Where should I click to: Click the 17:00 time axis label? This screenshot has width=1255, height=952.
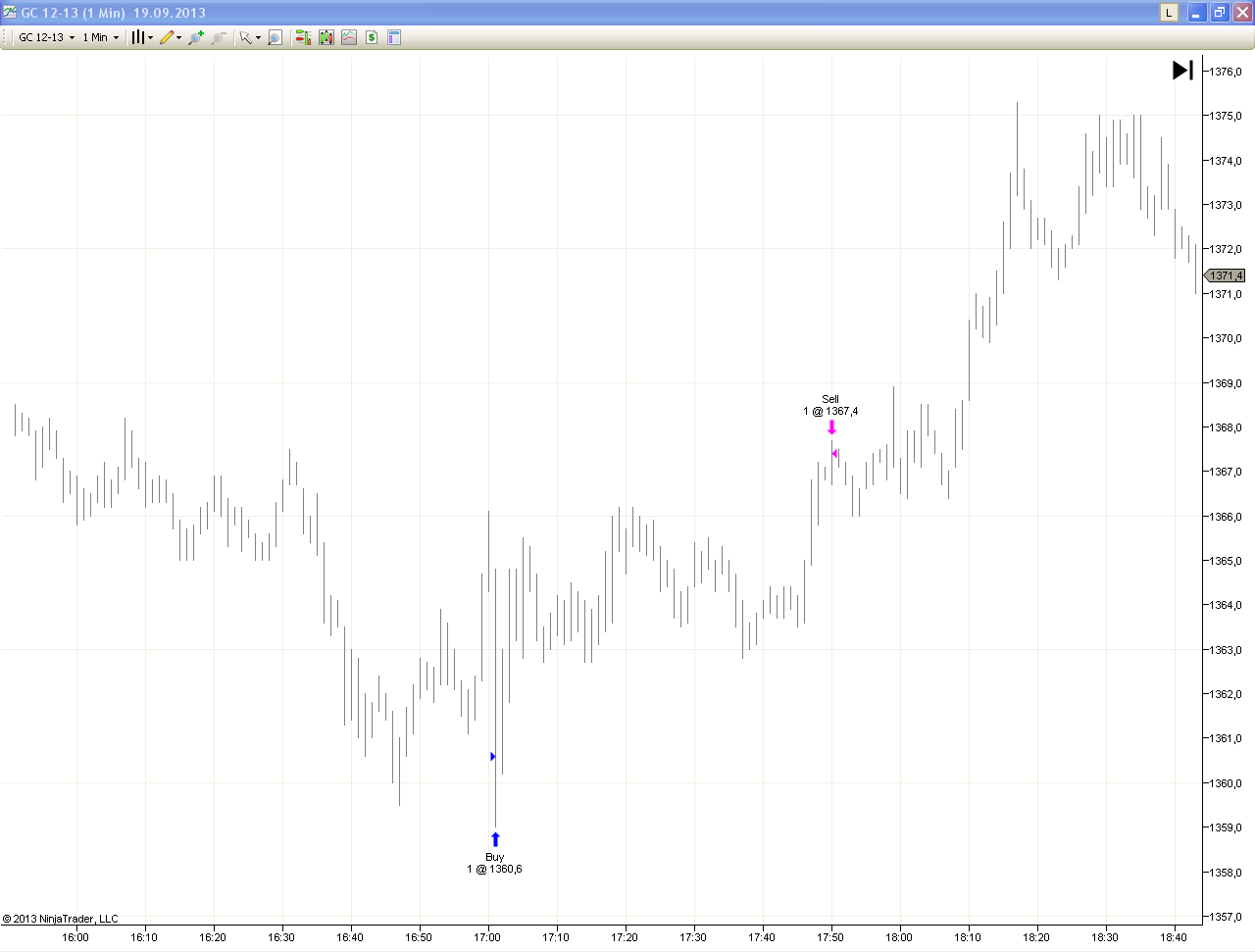pyautogui.click(x=487, y=937)
